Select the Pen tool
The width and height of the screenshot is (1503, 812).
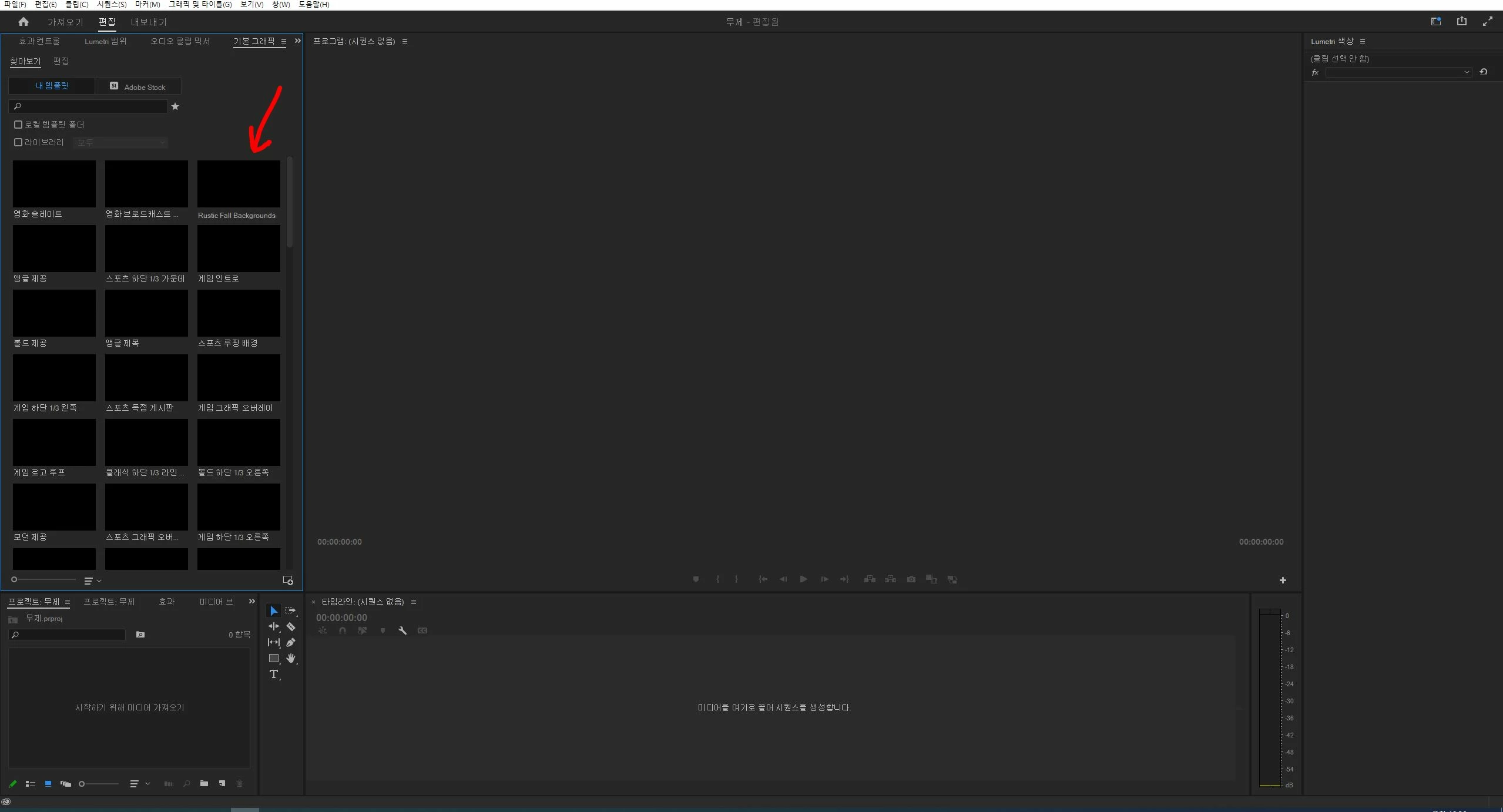[x=290, y=643]
